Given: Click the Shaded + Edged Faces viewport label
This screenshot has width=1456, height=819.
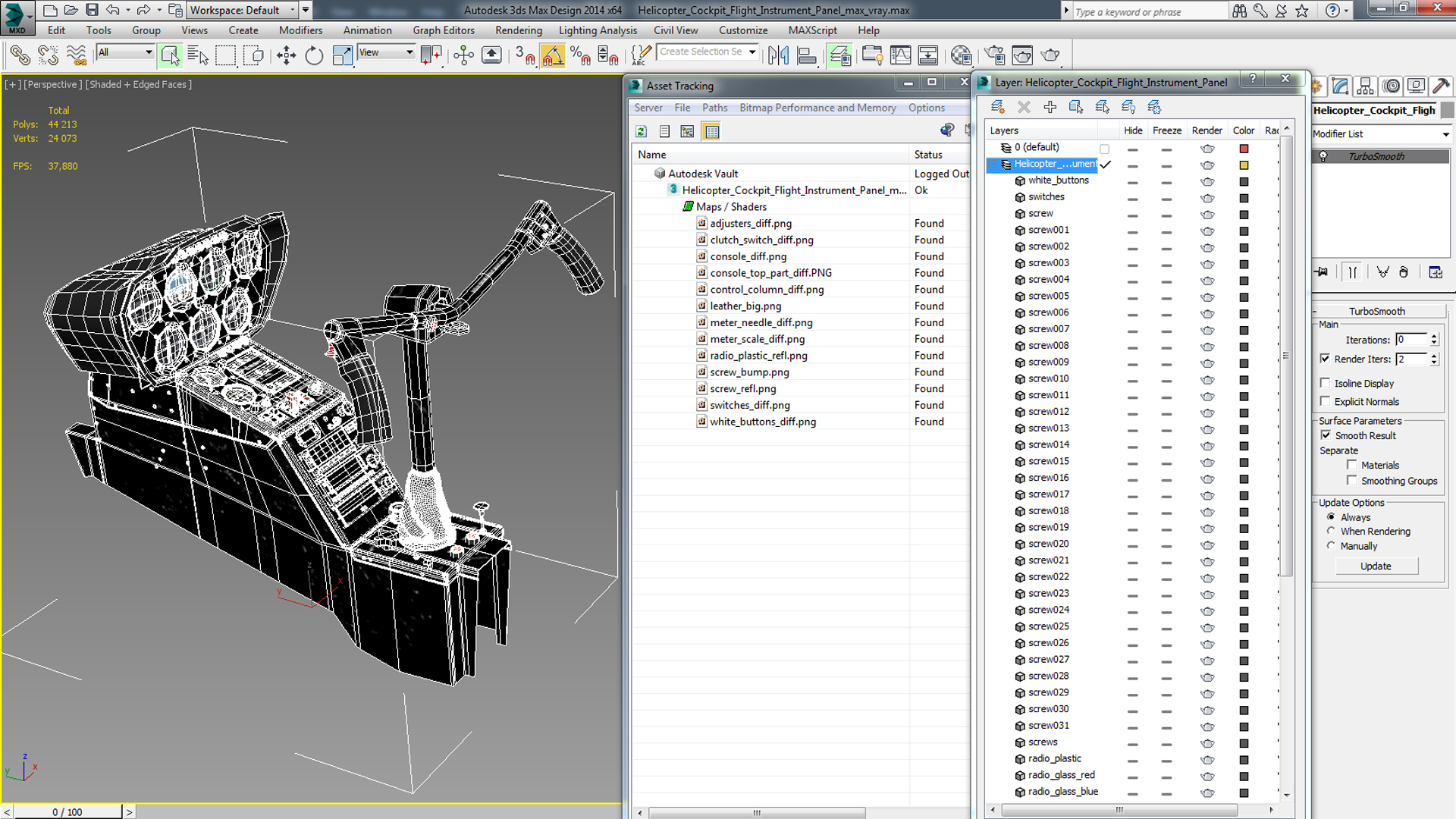Looking at the screenshot, I should coord(138,84).
